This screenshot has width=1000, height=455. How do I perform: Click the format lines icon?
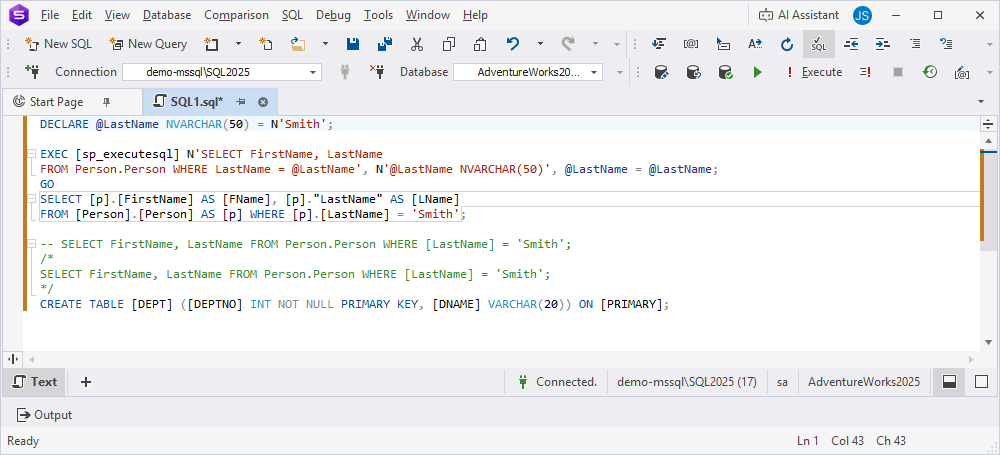click(x=915, y=44)
